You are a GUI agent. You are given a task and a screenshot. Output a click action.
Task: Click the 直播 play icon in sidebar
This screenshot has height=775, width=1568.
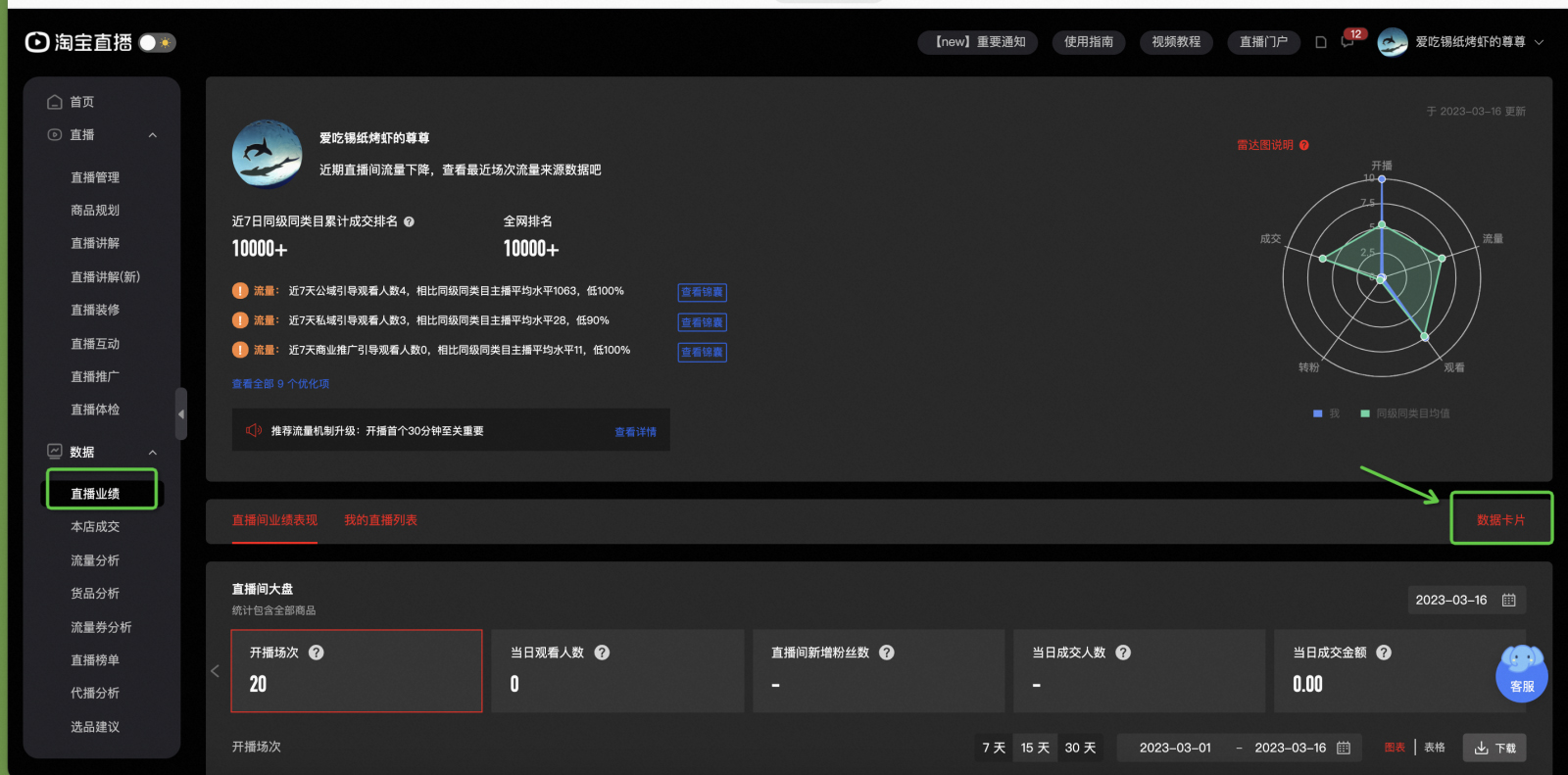(55, 134)
